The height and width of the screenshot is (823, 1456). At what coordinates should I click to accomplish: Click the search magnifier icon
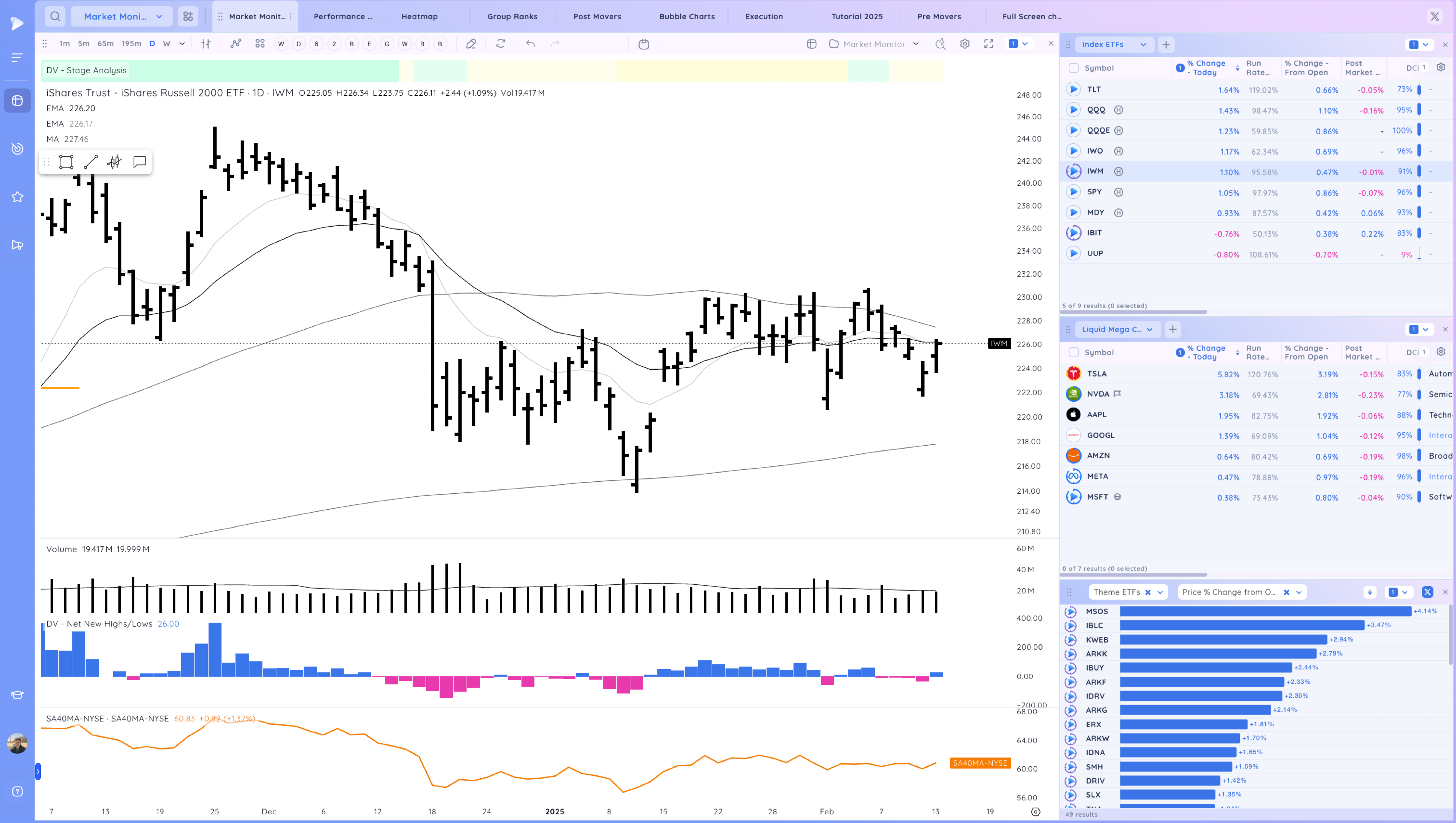[55, 16]
